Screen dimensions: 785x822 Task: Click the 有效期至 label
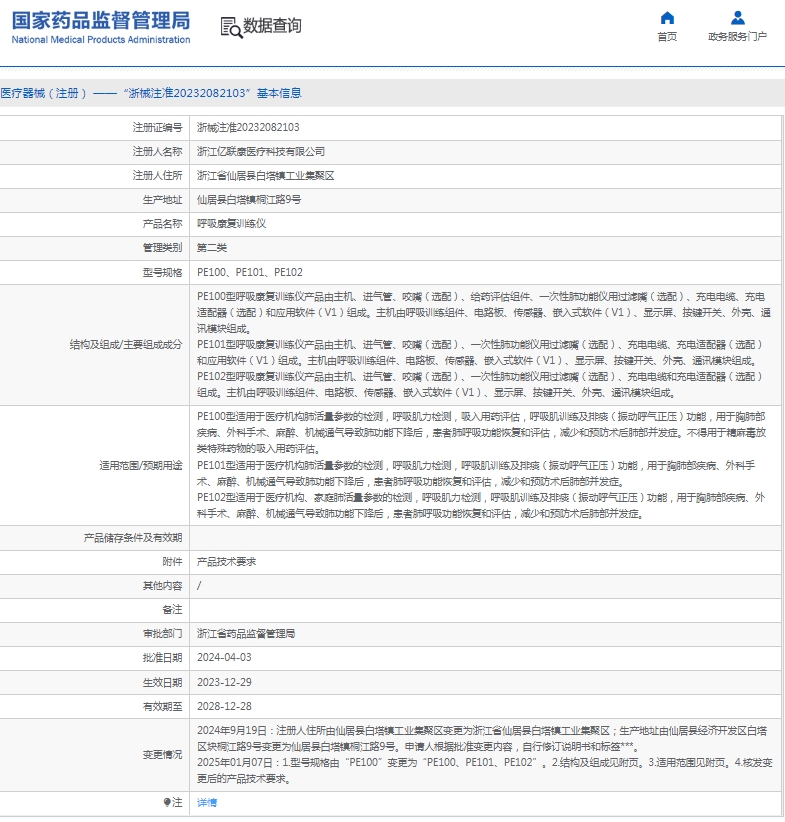tap(163, 707)
